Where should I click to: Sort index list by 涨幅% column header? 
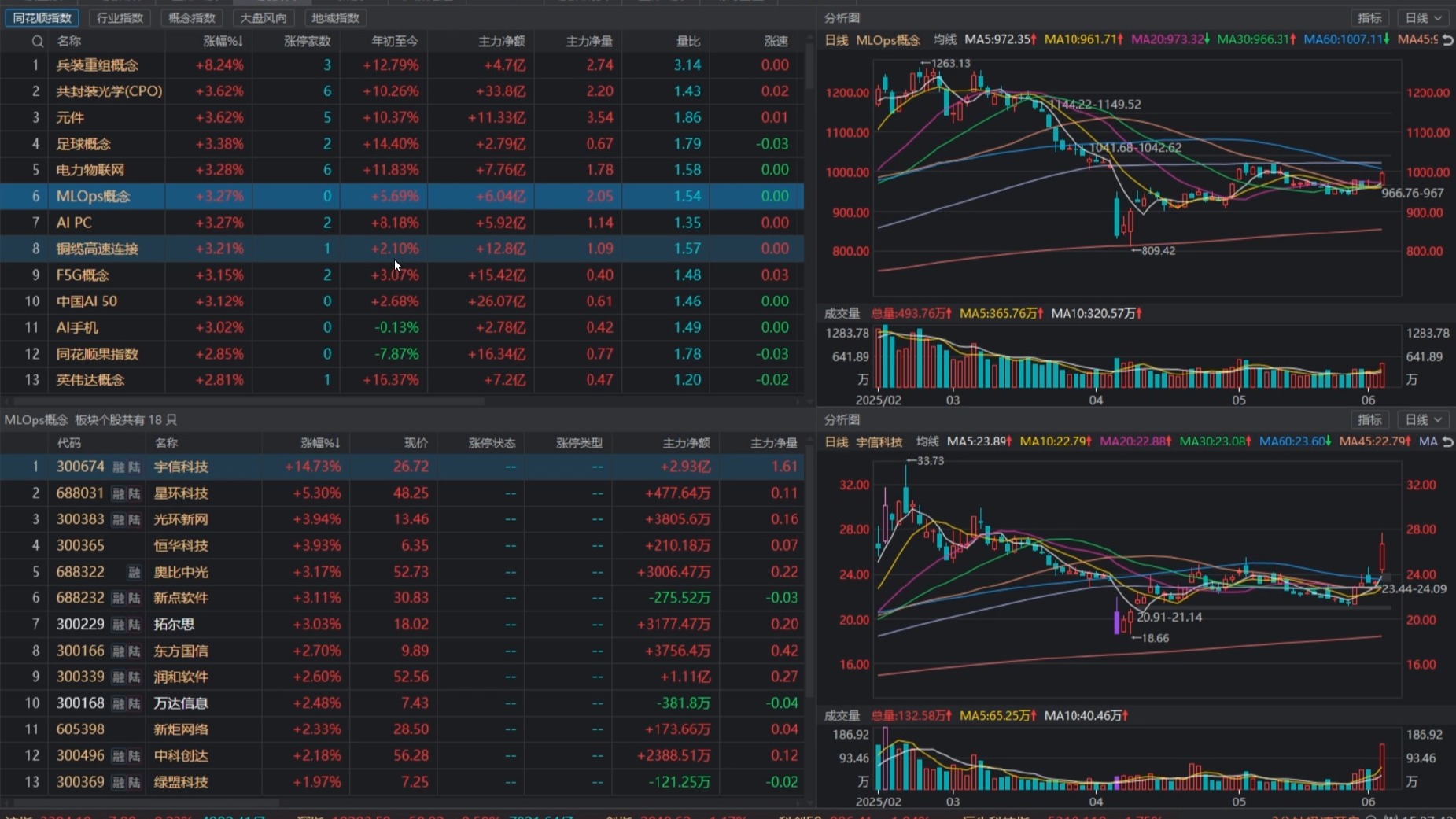pyautogui.click(x=223, y=41)
